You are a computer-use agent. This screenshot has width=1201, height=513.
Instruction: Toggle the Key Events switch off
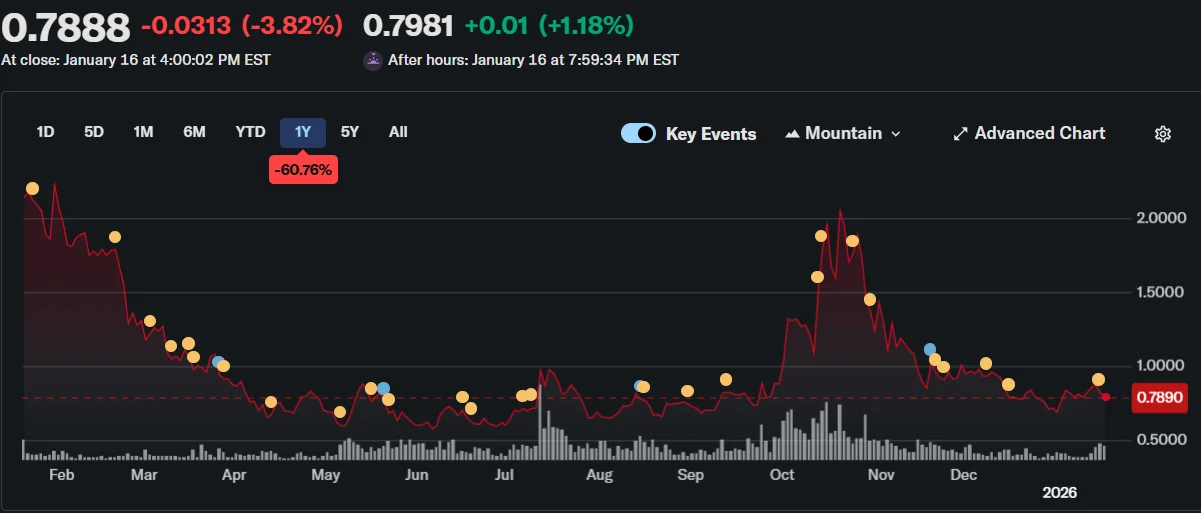[638, 134]
